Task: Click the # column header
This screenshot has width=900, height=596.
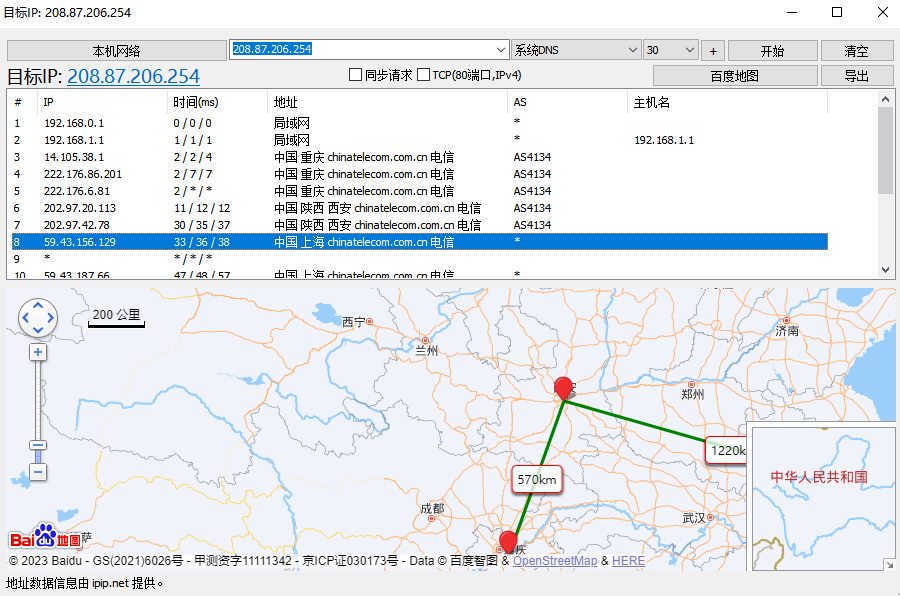Action: 23,102
